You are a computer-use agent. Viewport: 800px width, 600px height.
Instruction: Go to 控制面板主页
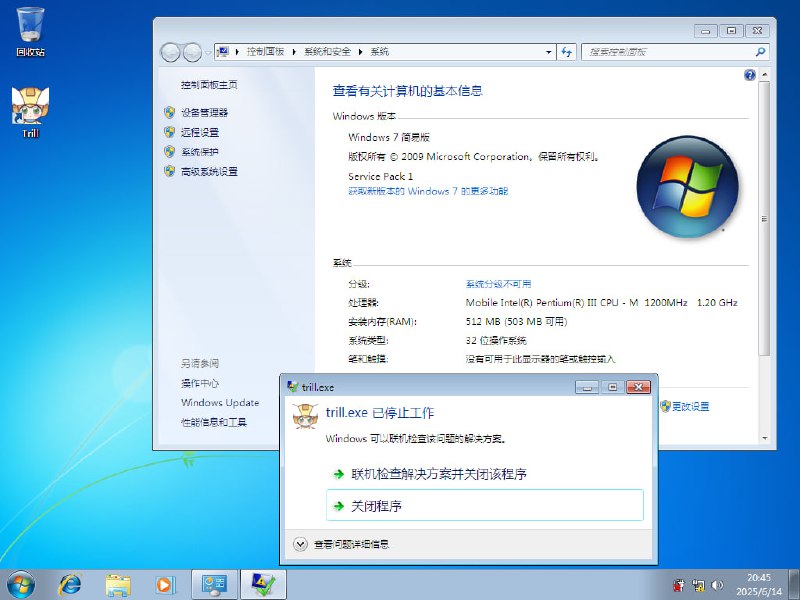209,85
